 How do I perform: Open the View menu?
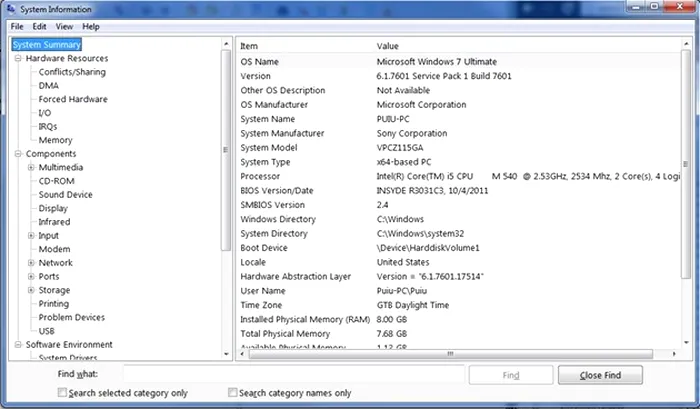pyautogui.click(x=64, y=26)
